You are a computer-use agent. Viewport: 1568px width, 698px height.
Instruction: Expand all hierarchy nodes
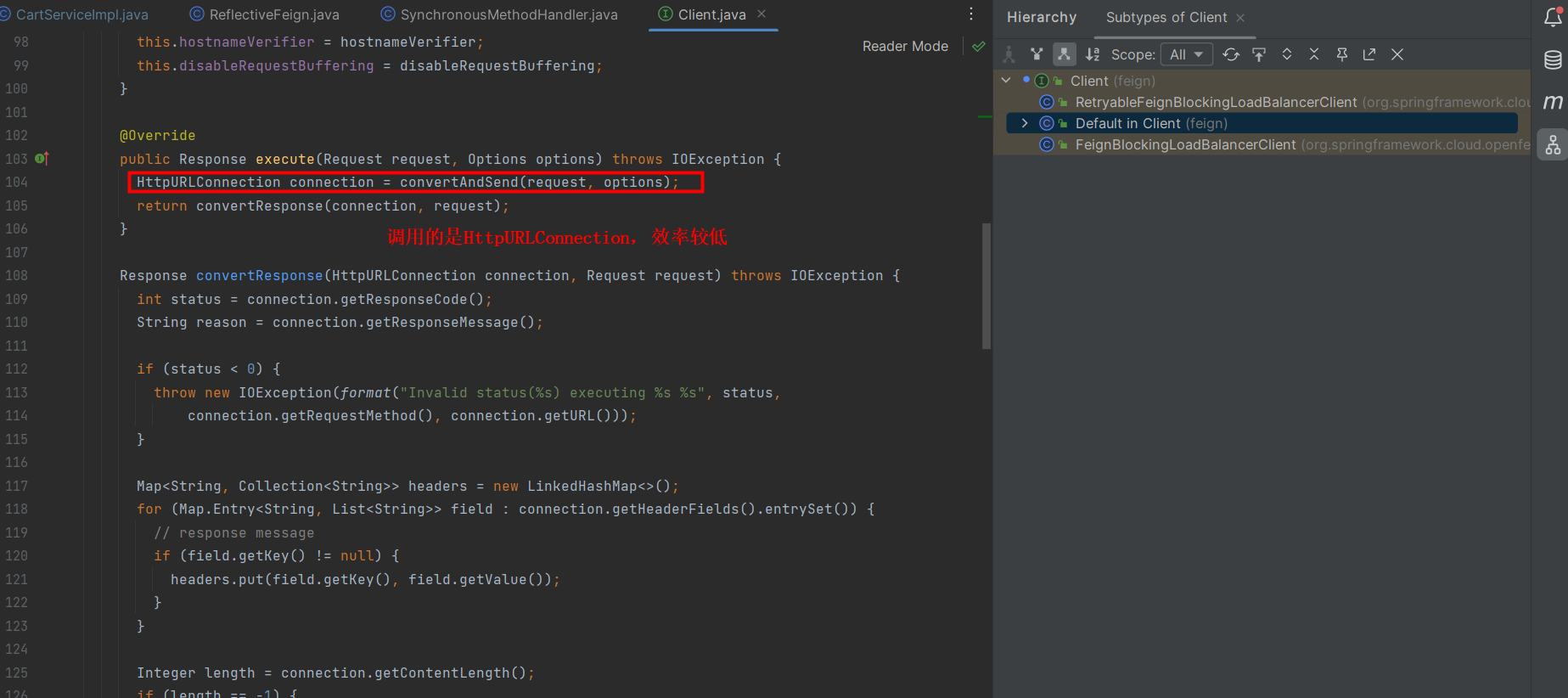[1287, 54]
